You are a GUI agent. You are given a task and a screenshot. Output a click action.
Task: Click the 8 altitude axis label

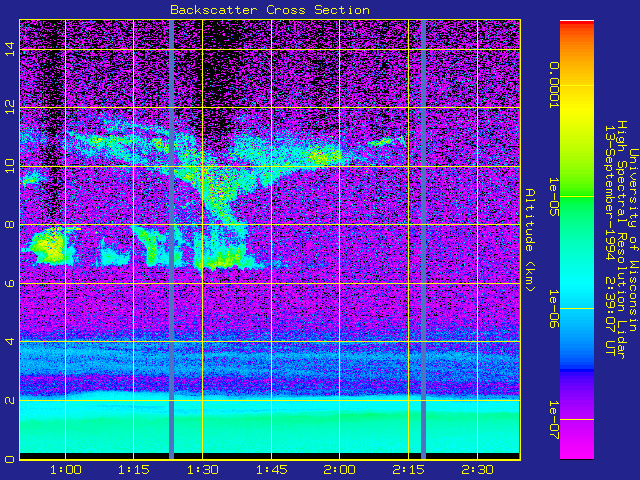pos(10,224)
